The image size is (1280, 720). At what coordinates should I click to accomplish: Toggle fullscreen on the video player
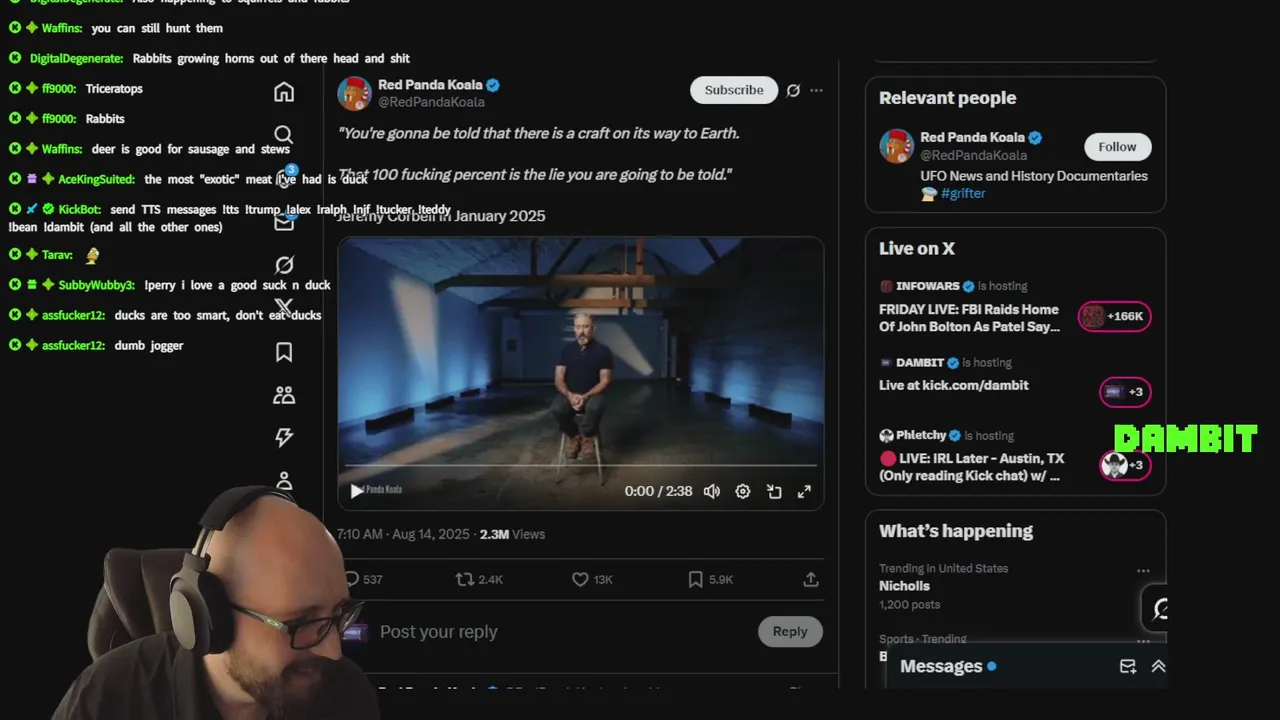tap(804, 491)
